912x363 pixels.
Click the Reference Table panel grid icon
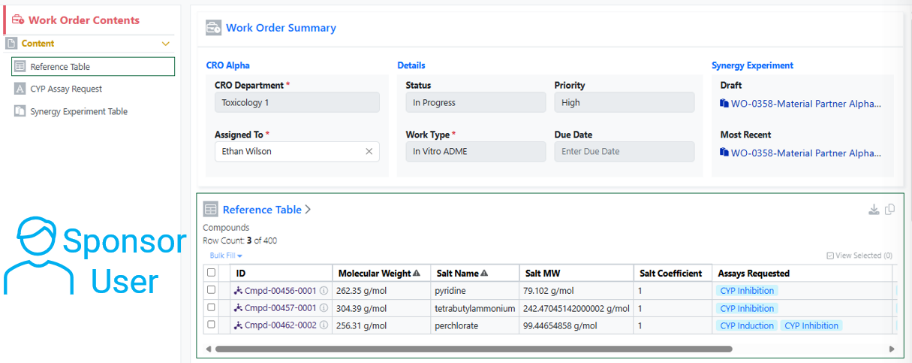tap(210, 209)
